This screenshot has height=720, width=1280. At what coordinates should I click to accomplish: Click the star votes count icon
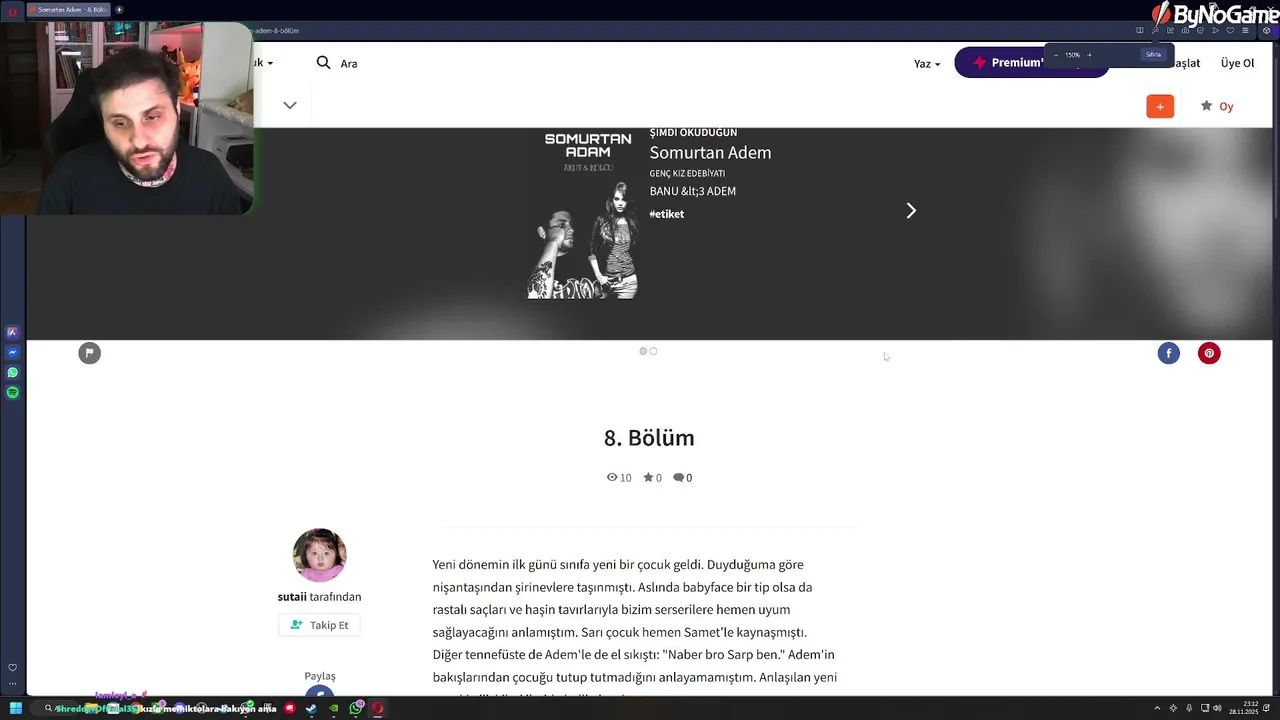coord(648,477)
